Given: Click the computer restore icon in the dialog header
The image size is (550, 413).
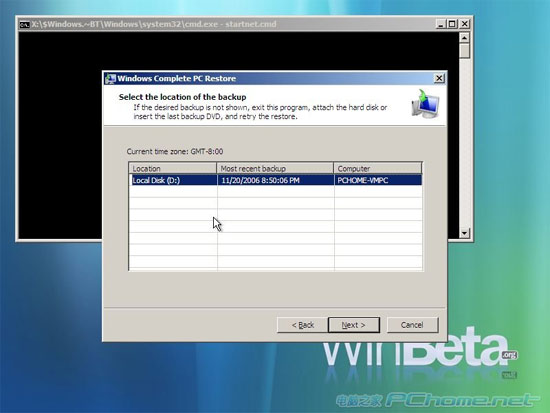Looking at the screenshot, I should [x=425, y=104].
